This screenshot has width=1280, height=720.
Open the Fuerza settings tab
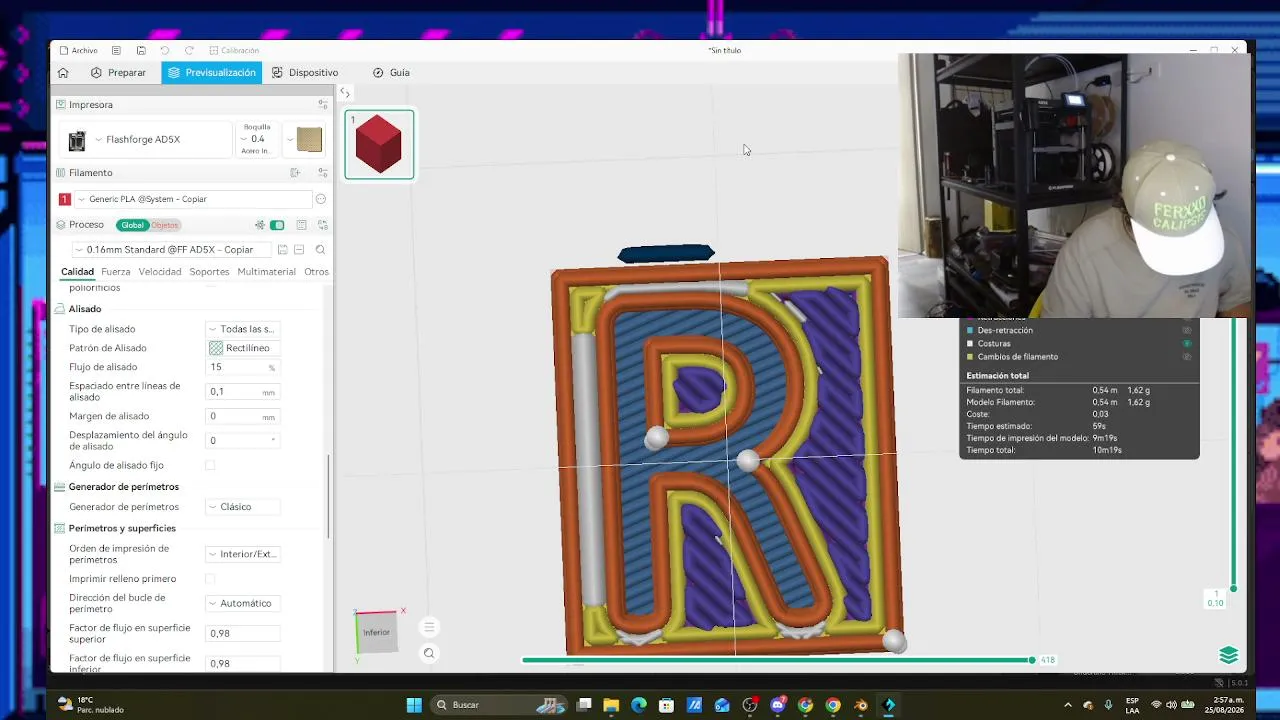tap(116, 272)
